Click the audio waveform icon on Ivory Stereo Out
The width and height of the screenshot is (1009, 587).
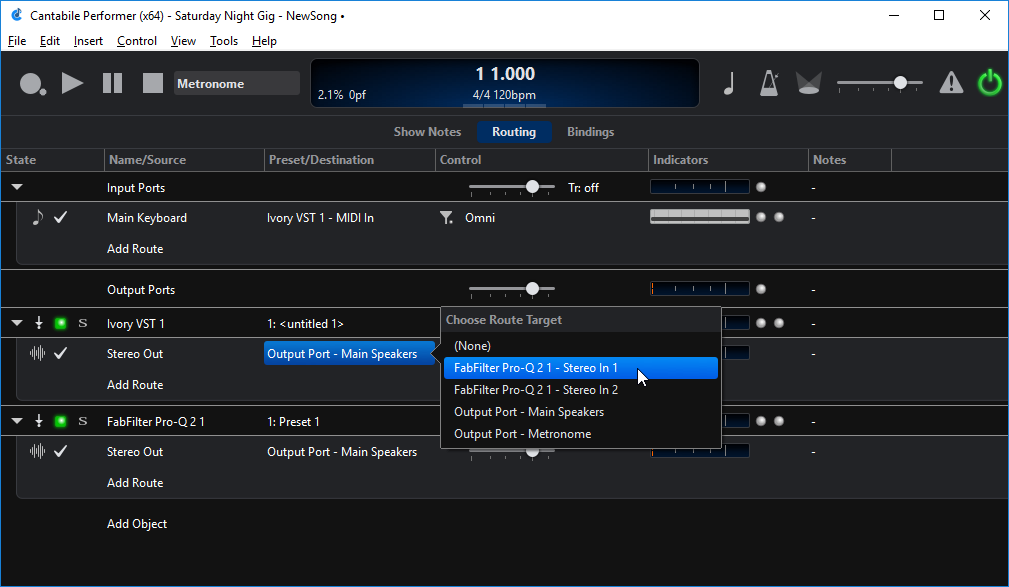pyautogui.click(x=37, y=353)
